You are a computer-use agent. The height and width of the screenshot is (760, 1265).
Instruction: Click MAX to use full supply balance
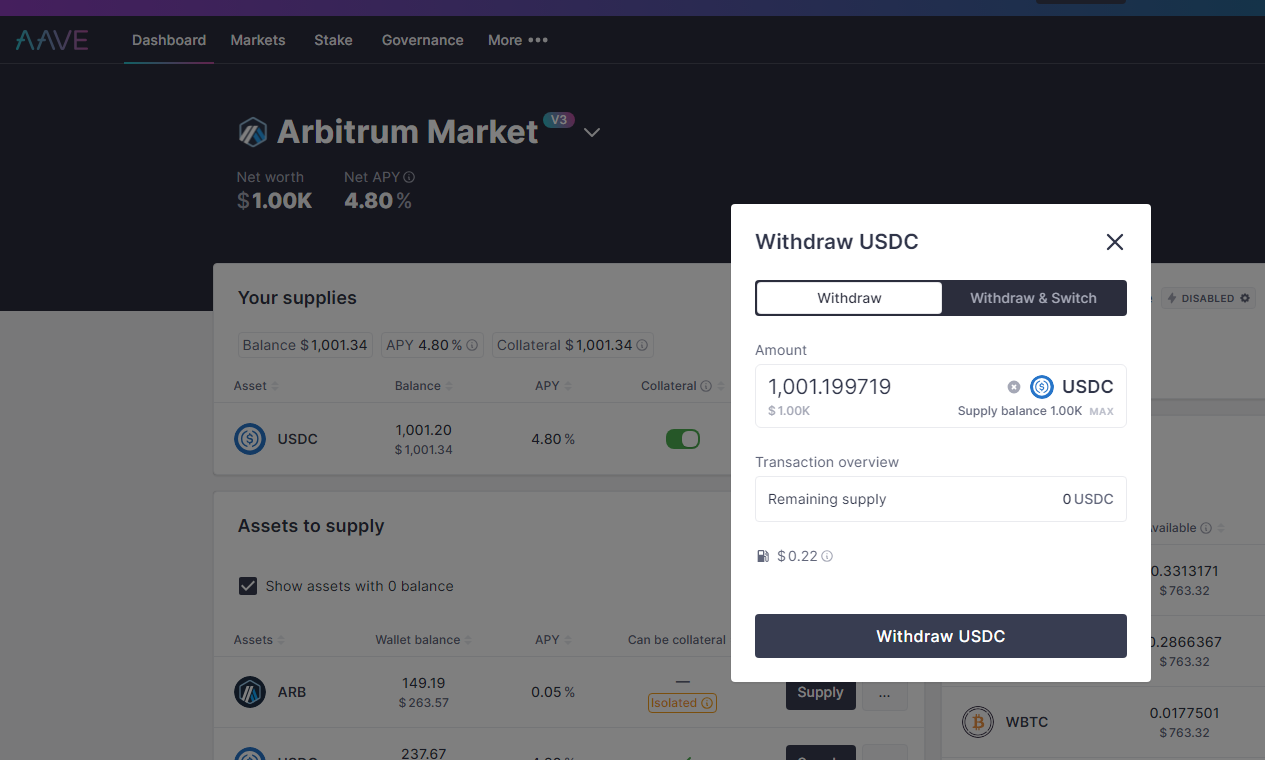click(1101, 411)
